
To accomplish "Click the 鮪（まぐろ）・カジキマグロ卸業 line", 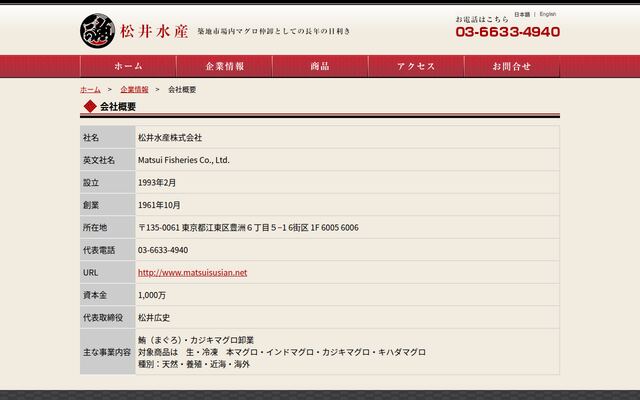I will coord(196,340).
